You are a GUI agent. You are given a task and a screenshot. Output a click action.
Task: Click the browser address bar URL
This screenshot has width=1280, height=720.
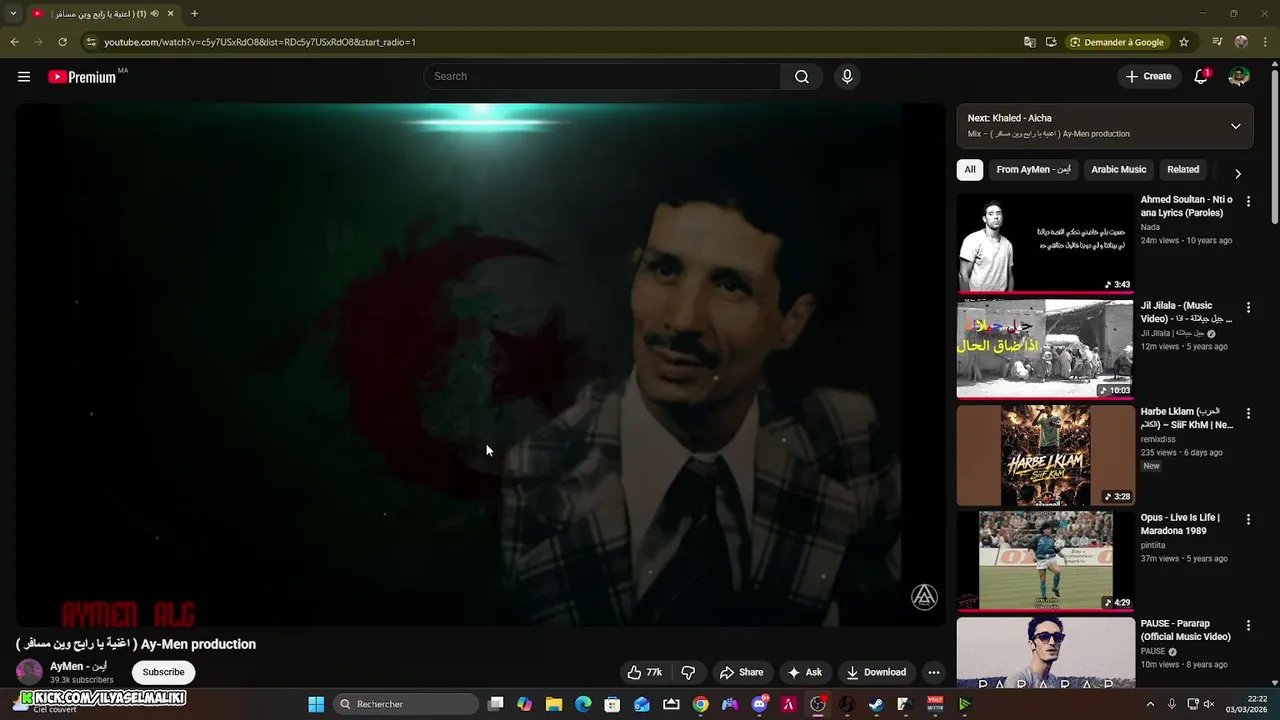(x=260, y=42)
